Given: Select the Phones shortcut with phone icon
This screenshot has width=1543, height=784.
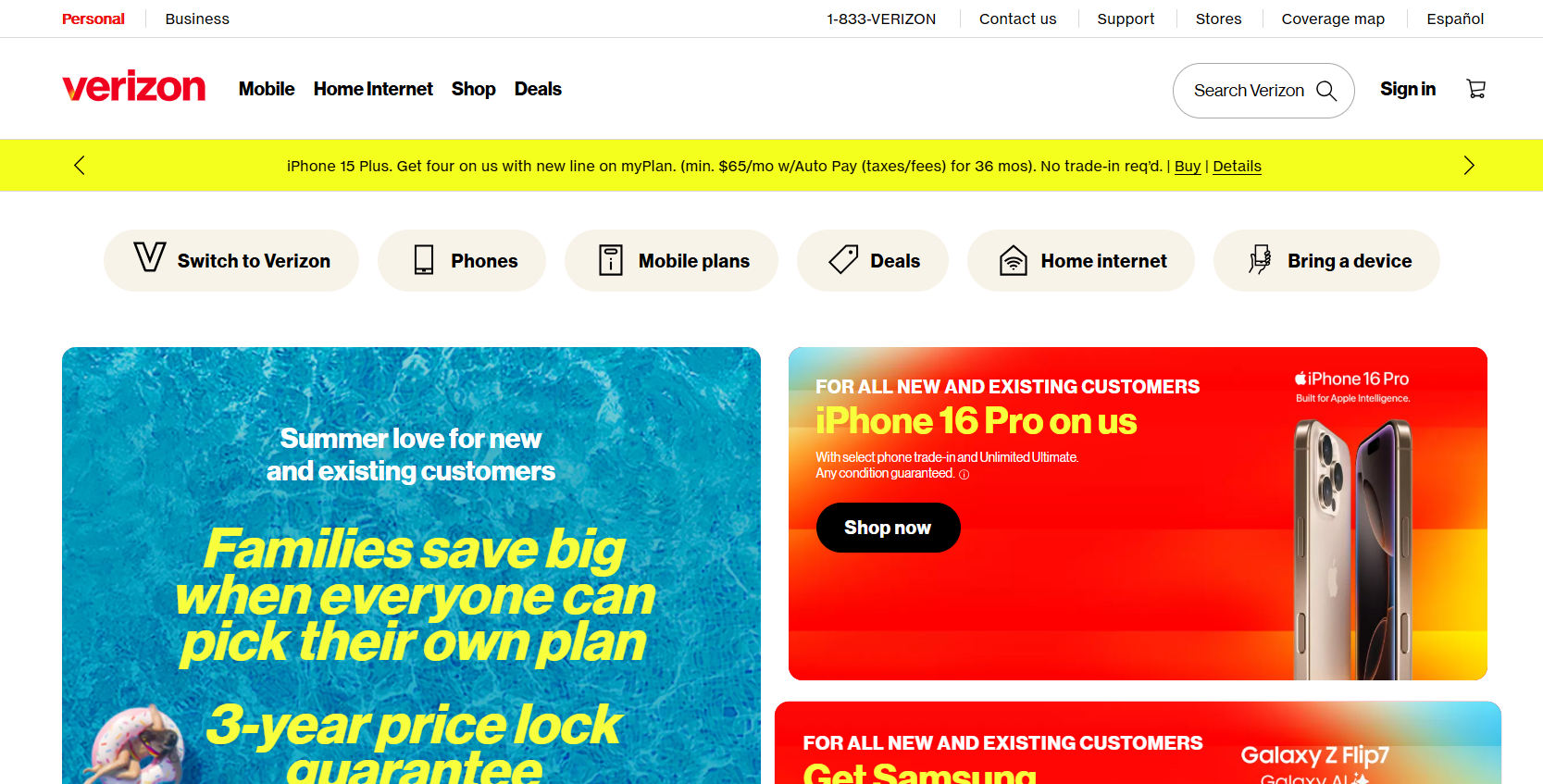Looking at the screenshot, I should [x=462, y=261].
